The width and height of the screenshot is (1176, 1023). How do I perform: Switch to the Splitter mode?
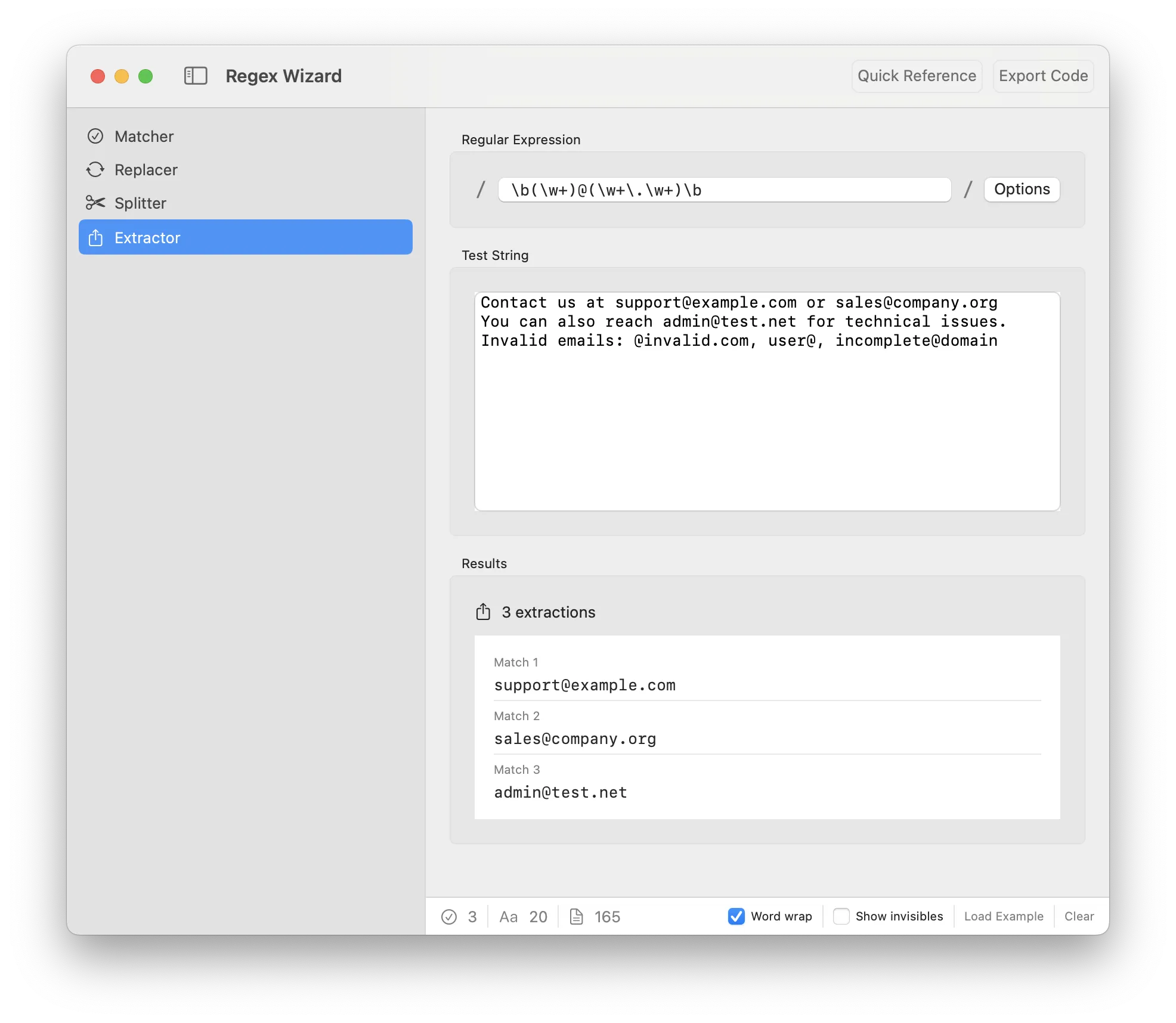click(140, 203)
